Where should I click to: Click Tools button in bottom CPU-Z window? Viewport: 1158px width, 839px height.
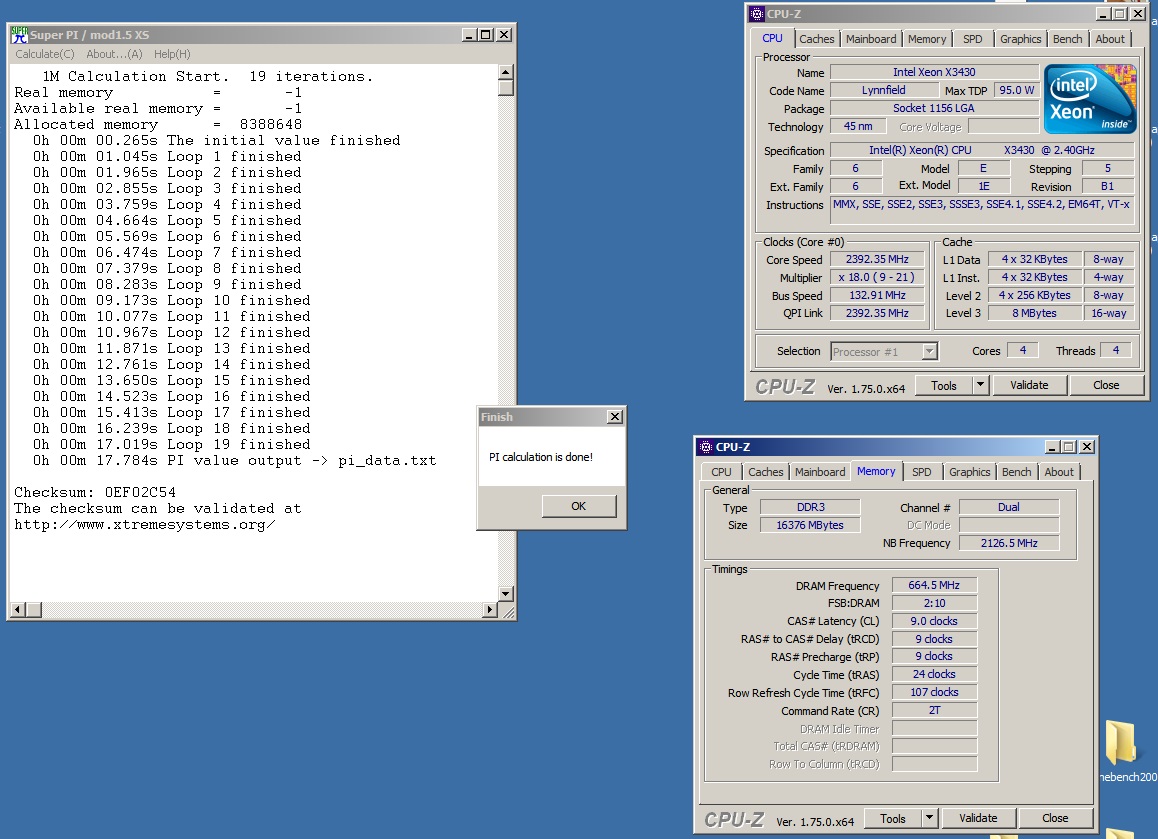pyautogui.click(x=892, y=818)
